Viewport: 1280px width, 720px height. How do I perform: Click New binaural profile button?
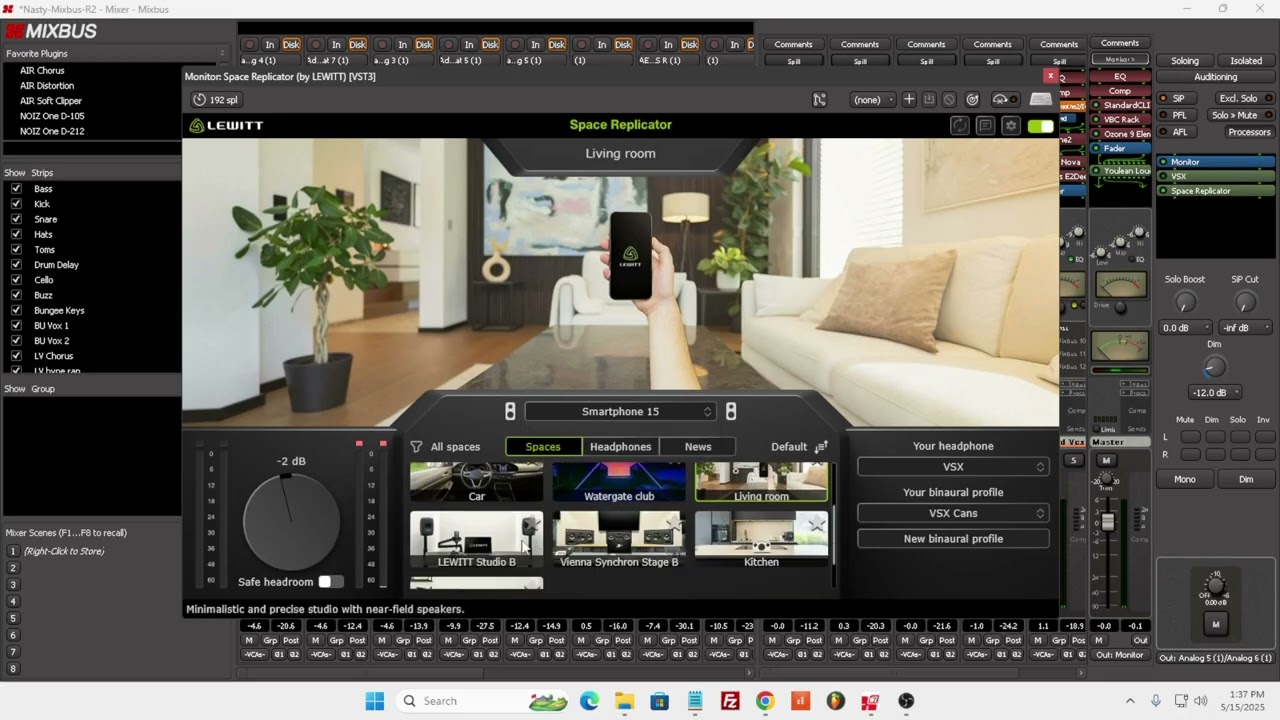pyautogui.click(x=953, y=539)
